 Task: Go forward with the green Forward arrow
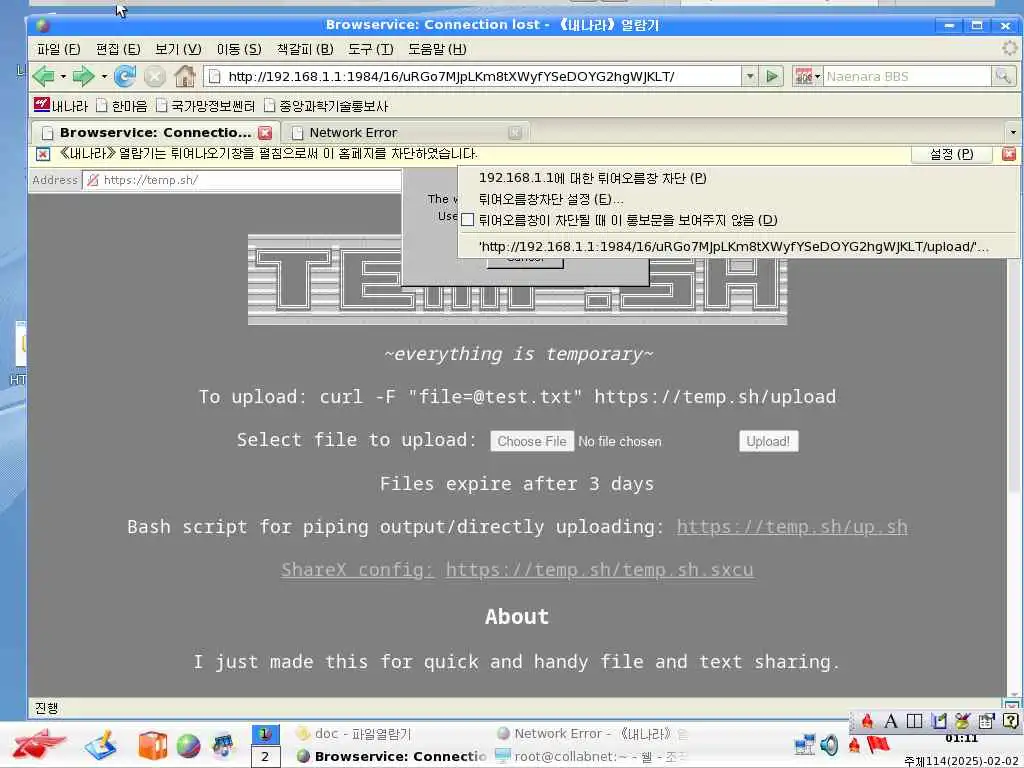[82, 76]
